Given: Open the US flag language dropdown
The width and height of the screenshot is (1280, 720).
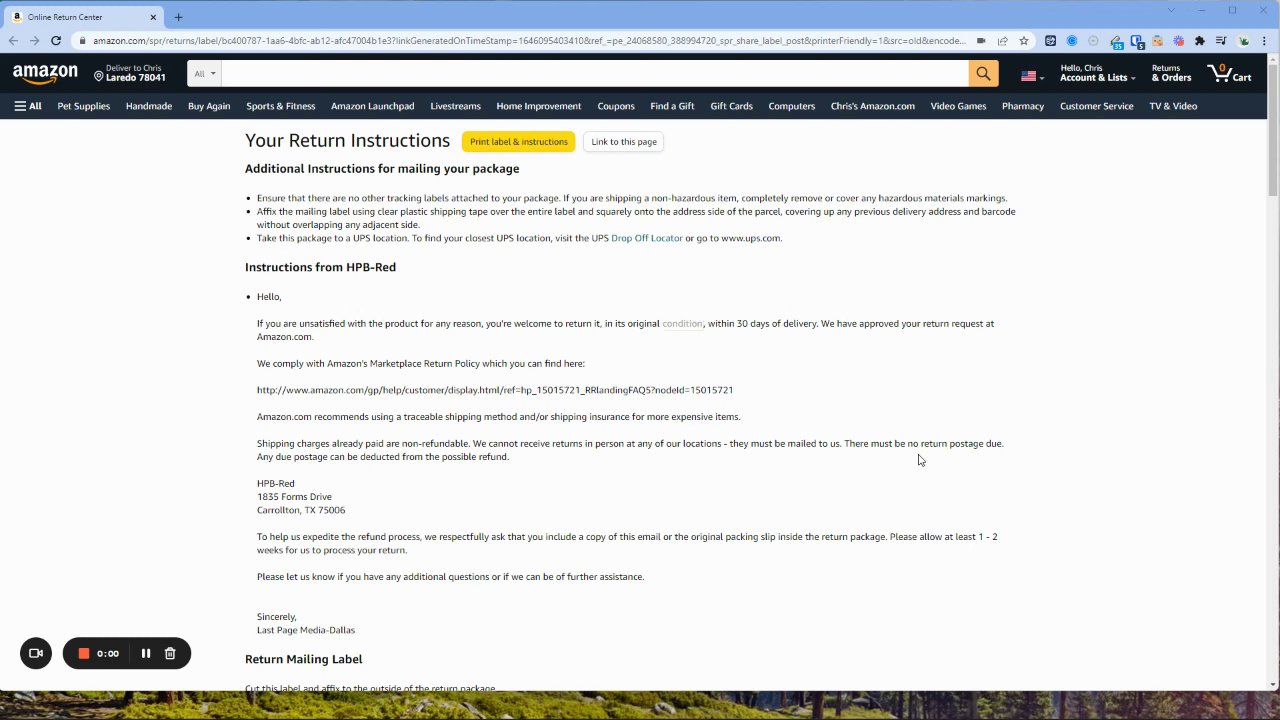Looking at the screenshot, I should tap(1032, 76).
